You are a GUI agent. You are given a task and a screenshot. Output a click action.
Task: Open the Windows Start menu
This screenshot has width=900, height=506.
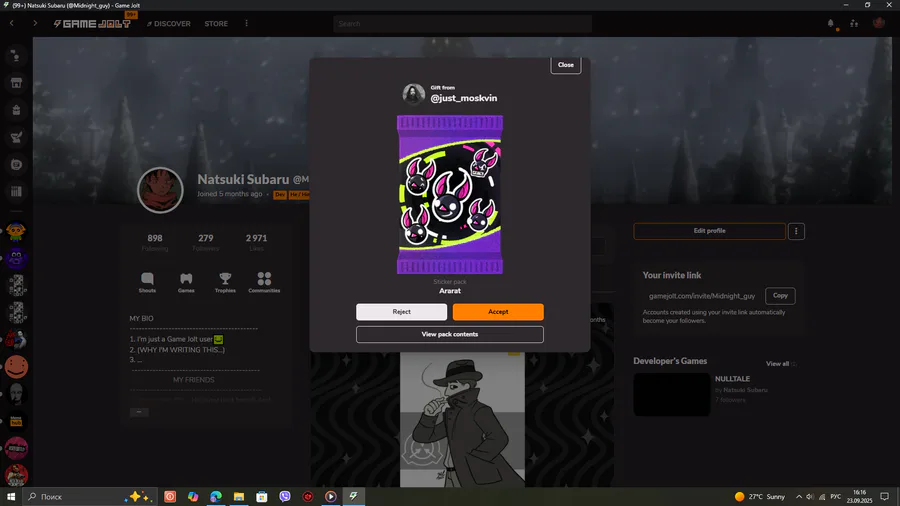(10, 496)
